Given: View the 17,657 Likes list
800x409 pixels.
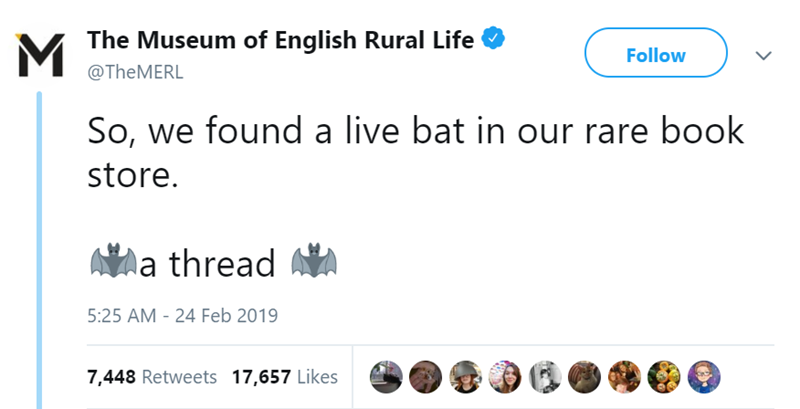Looking at the screenshot, I should (x=284, y=377).
